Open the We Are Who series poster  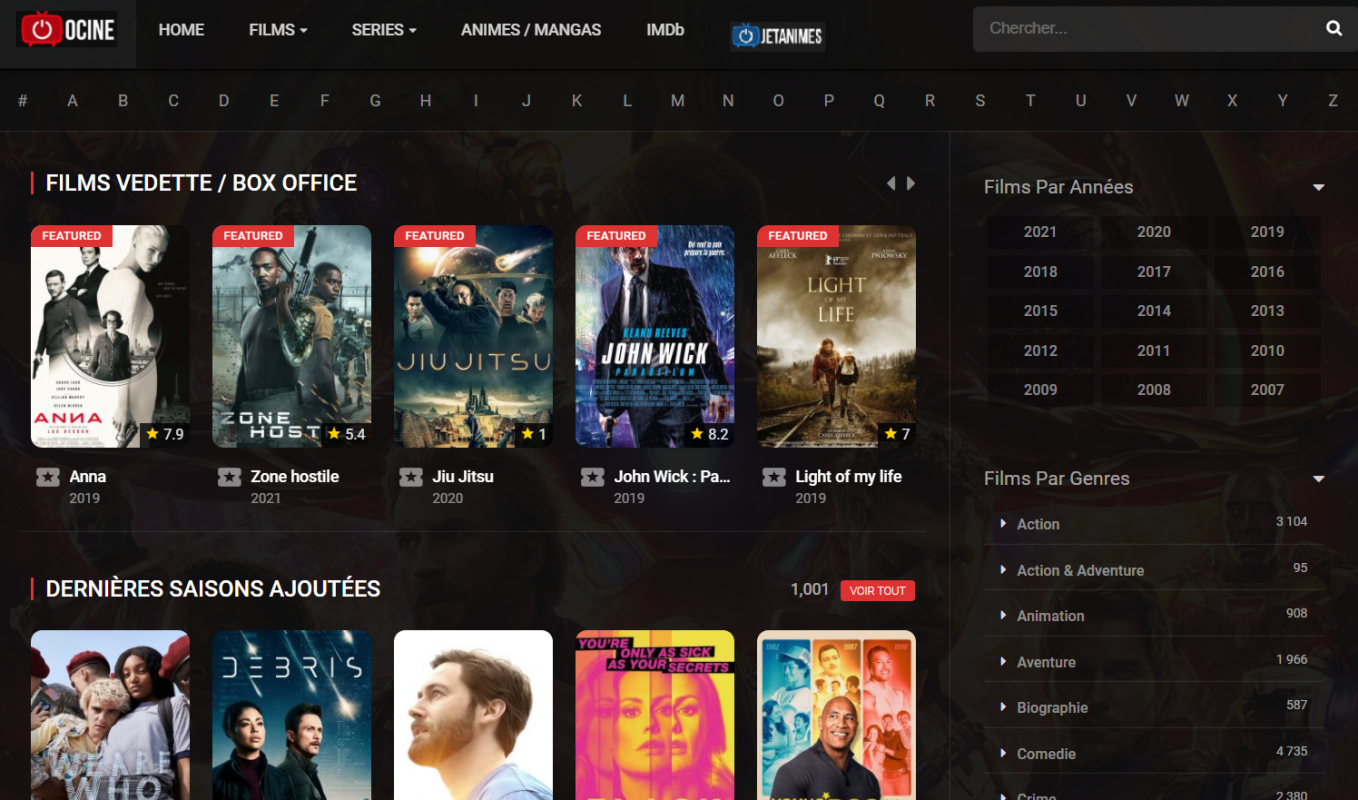(x=110, y=715)
